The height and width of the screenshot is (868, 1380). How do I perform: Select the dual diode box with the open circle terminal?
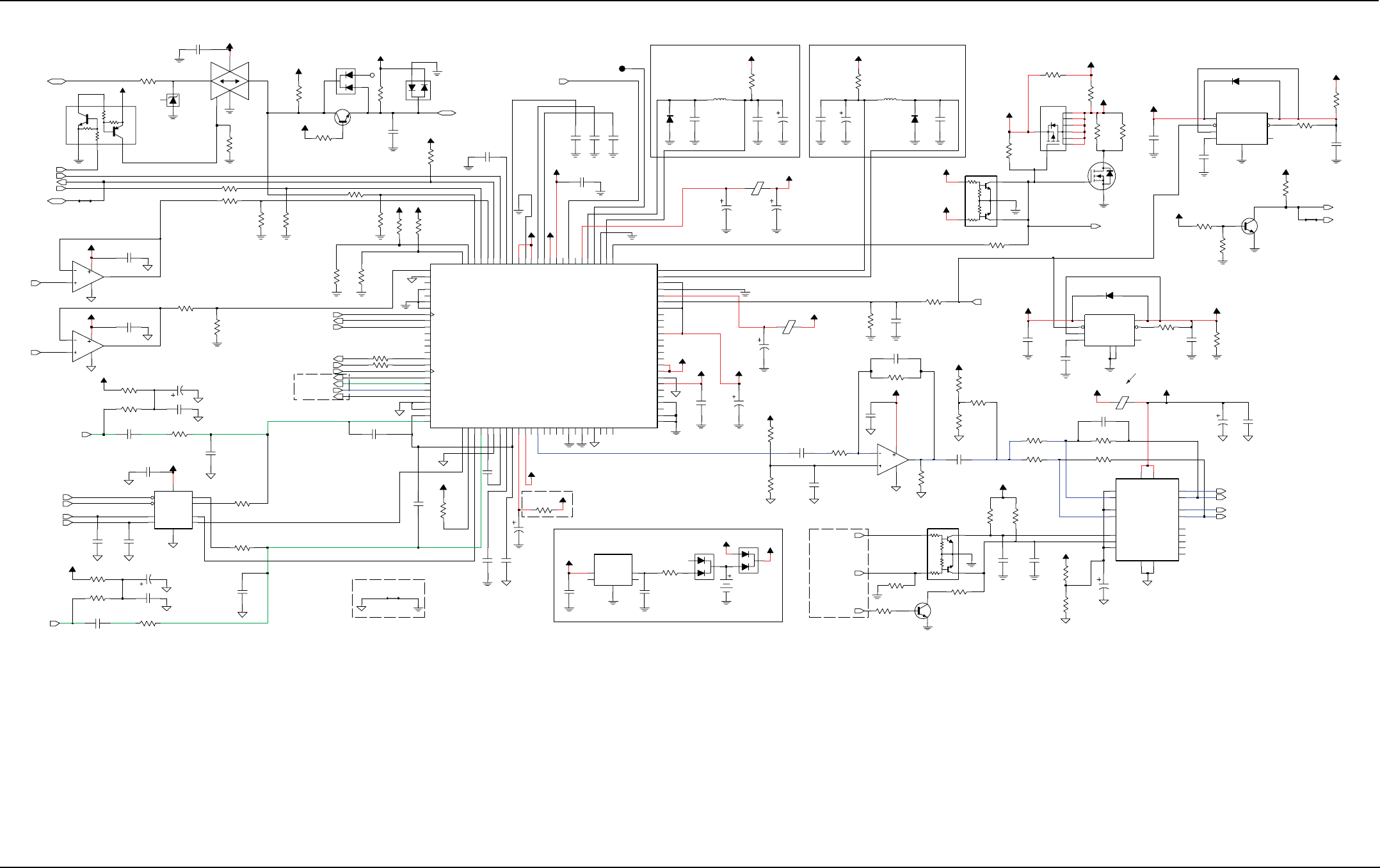[346, 81]
